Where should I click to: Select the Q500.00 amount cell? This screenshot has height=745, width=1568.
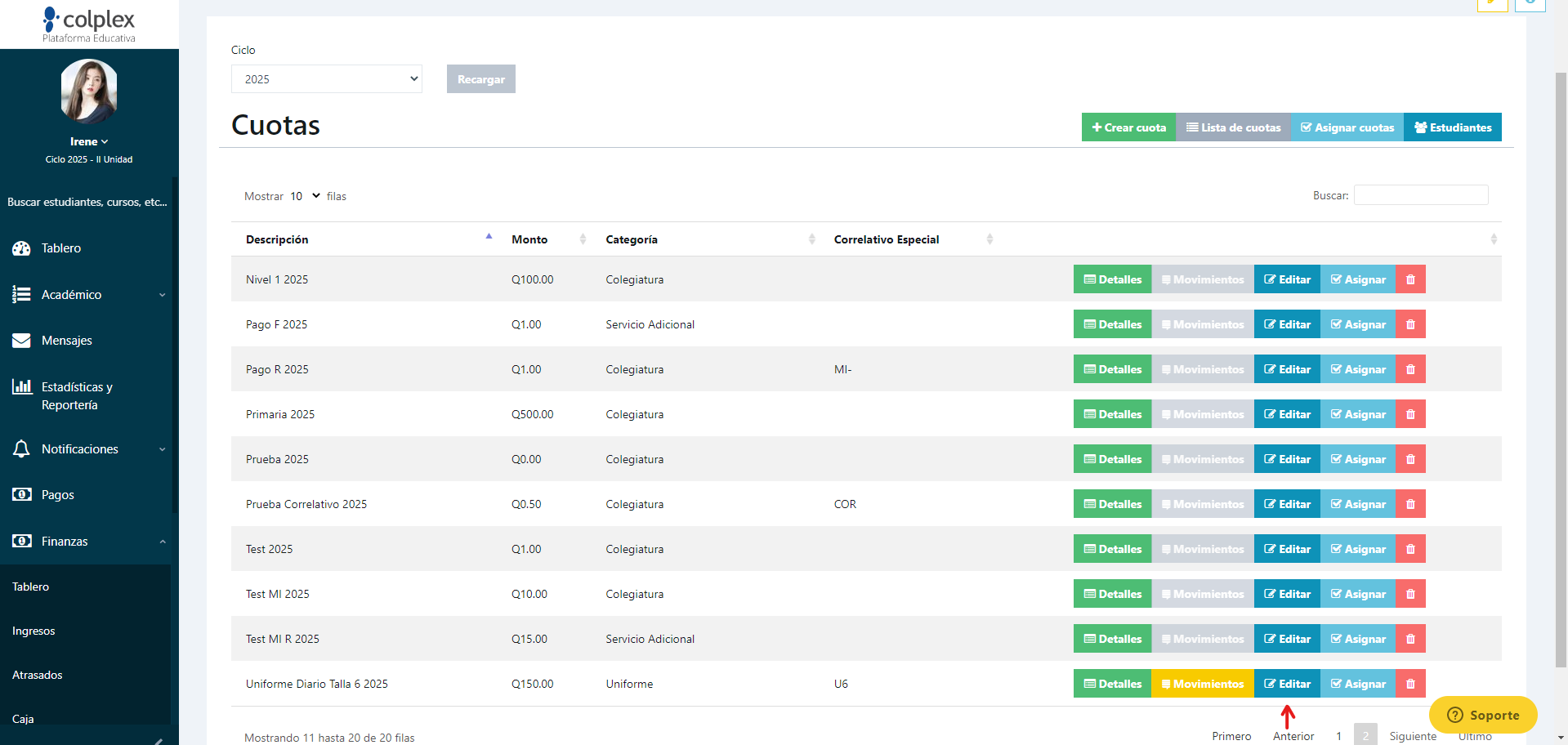(532, 414)
